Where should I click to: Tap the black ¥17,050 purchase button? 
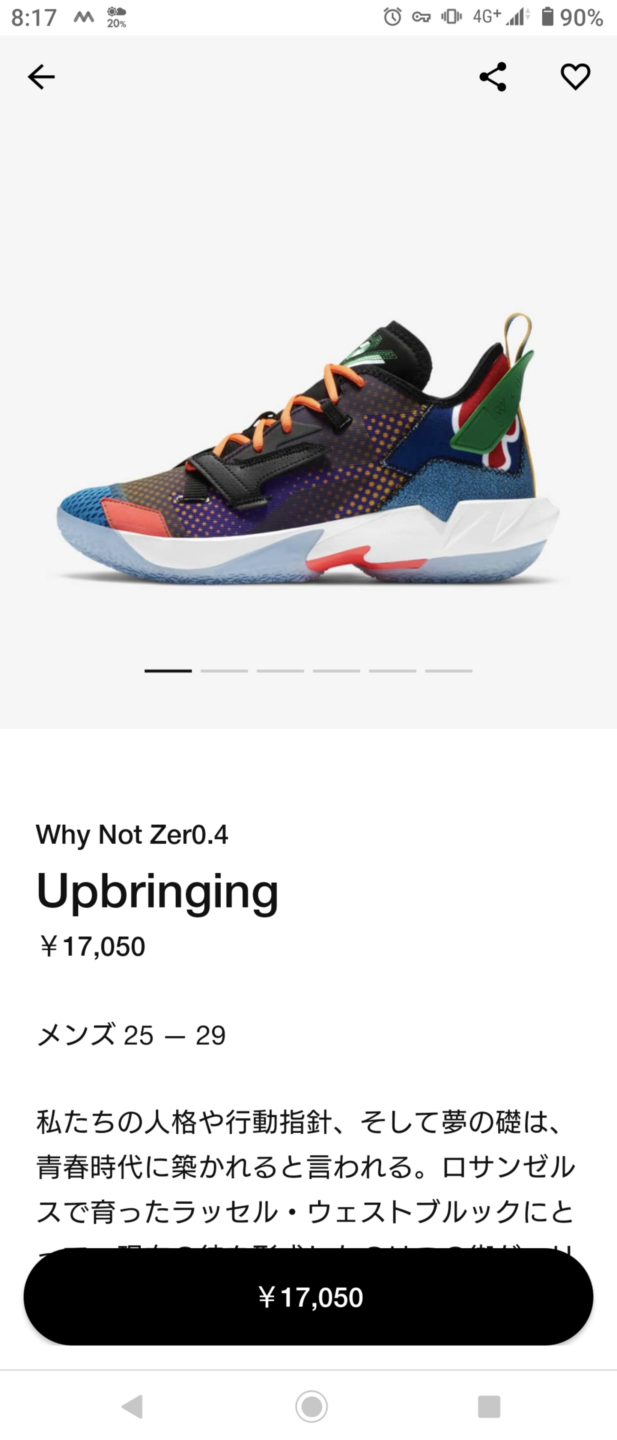point(308,1297)
